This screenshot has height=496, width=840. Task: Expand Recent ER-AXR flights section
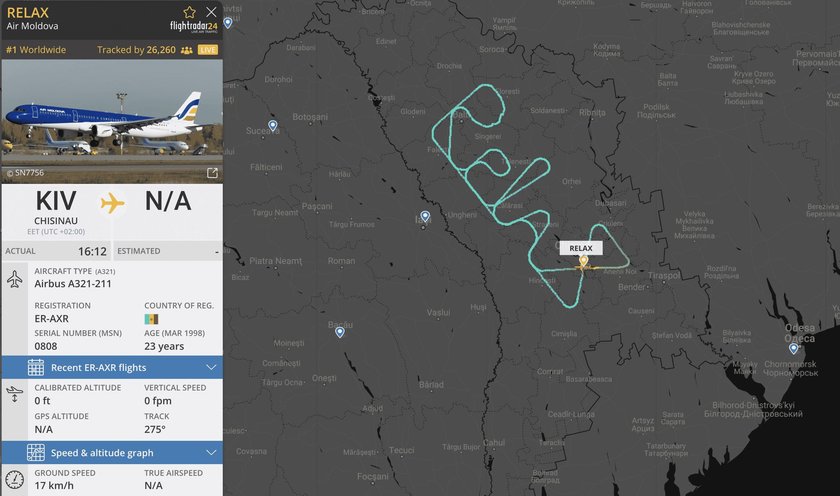(111, 367)
